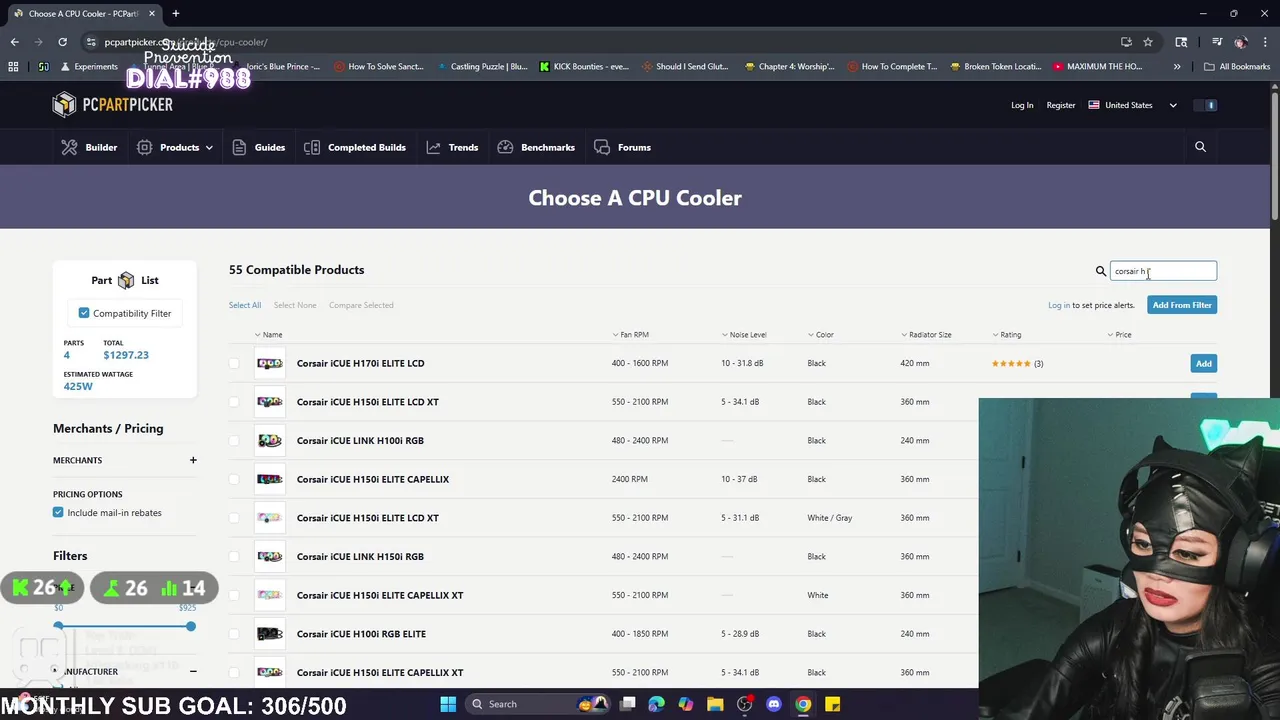Sort by Name column
The image size is (1280, 720).
[268, 334]
